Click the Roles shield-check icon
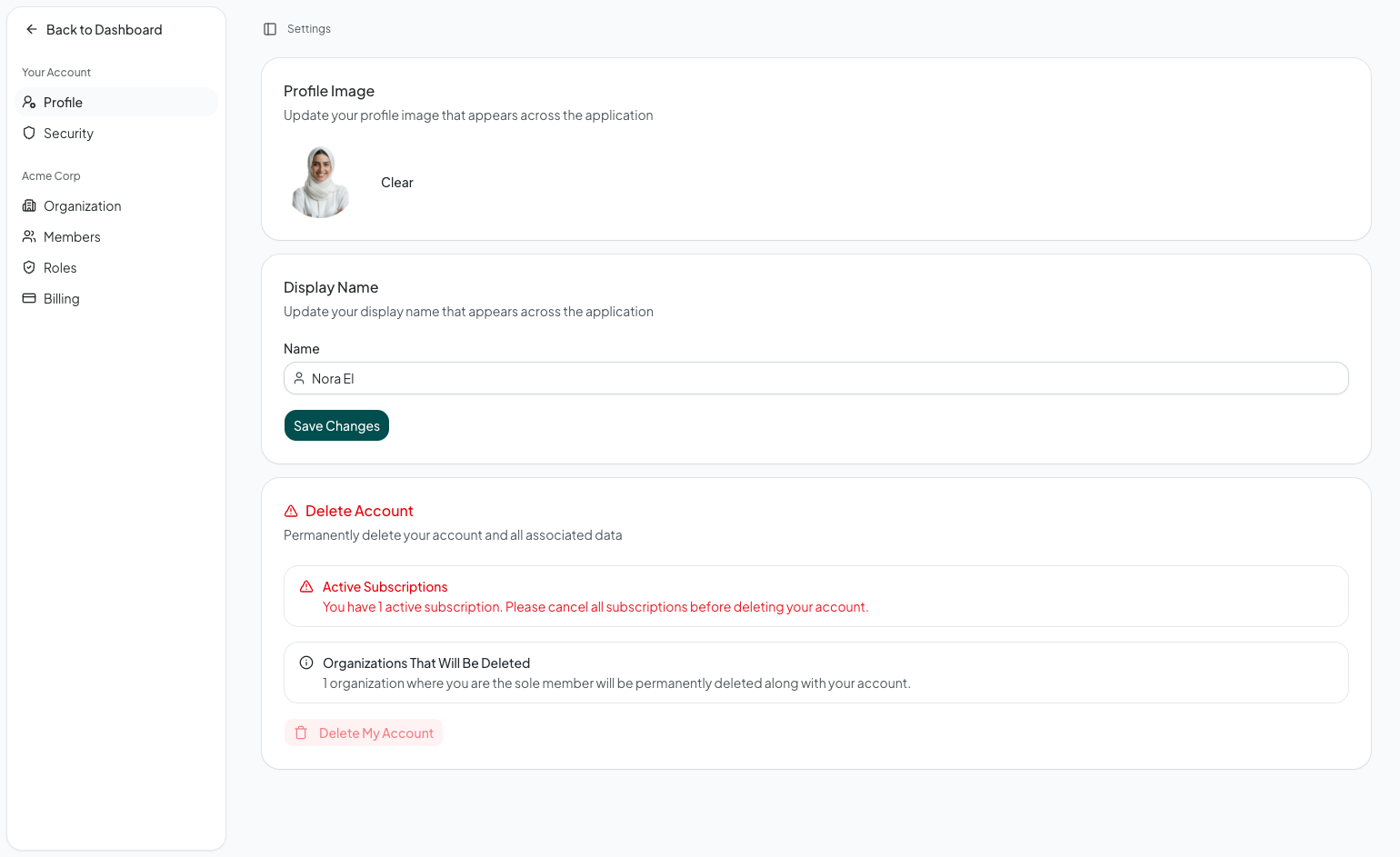 point(29,268)
